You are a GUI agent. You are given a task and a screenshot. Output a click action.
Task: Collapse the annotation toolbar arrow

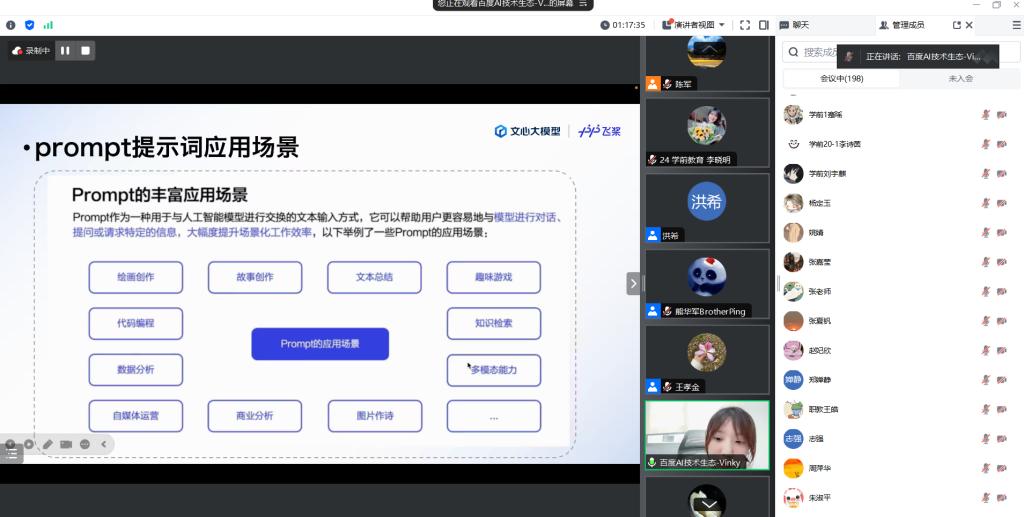(x=102, y=444)
